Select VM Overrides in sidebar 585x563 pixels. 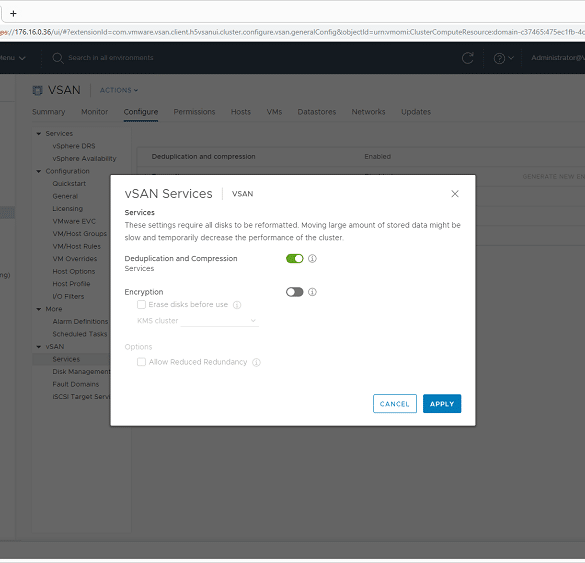coord(75,259)
